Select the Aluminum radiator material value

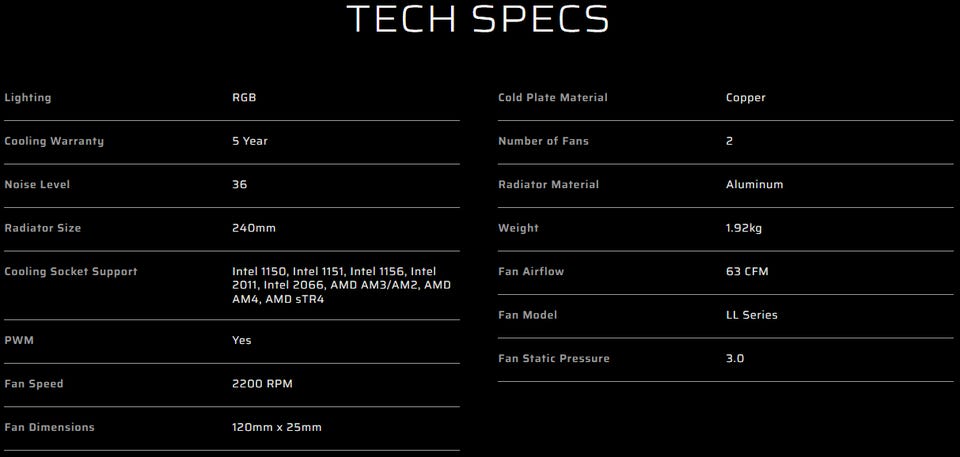click(755, 185)
